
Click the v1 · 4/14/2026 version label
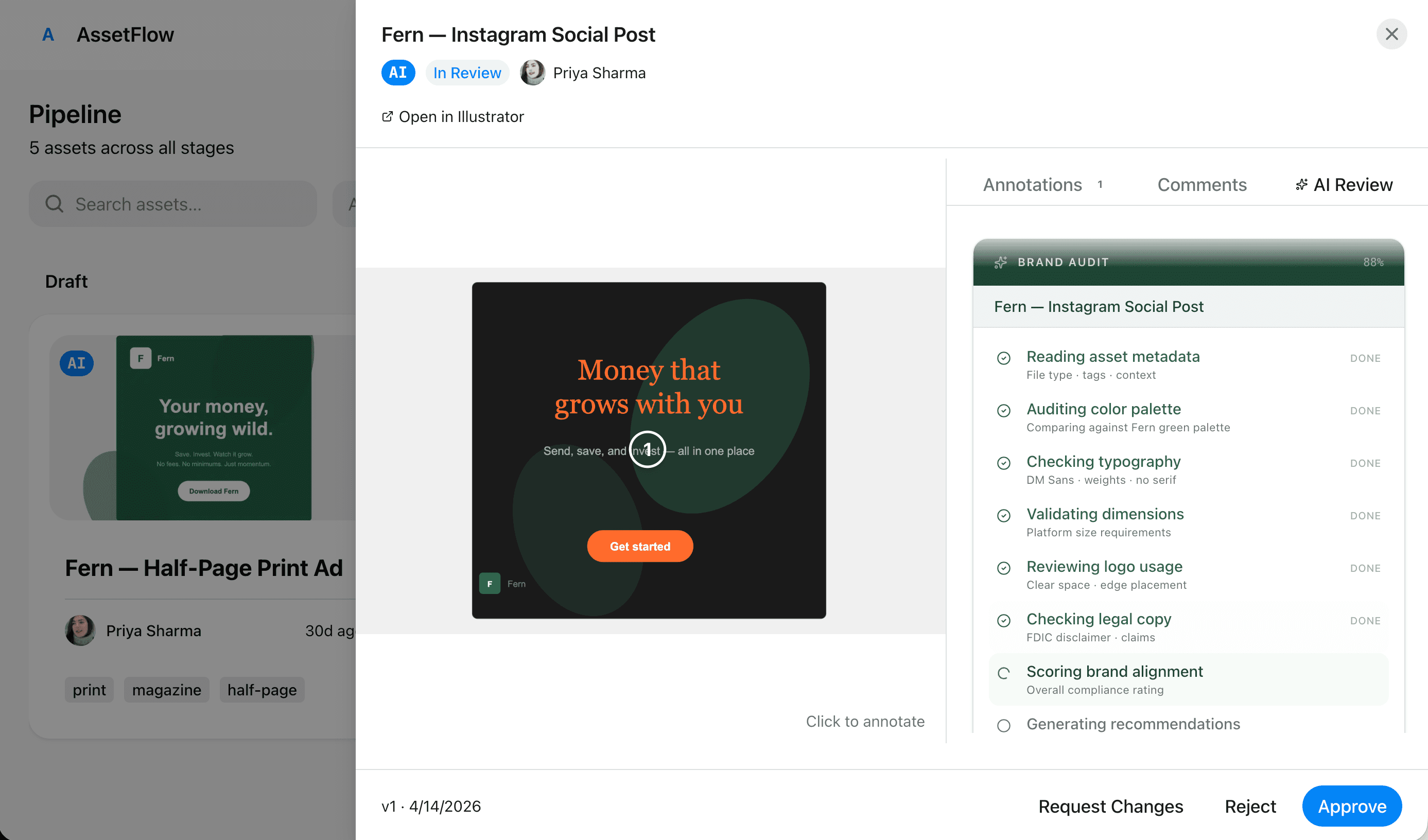pyautogui.click(x=431, y=806)
